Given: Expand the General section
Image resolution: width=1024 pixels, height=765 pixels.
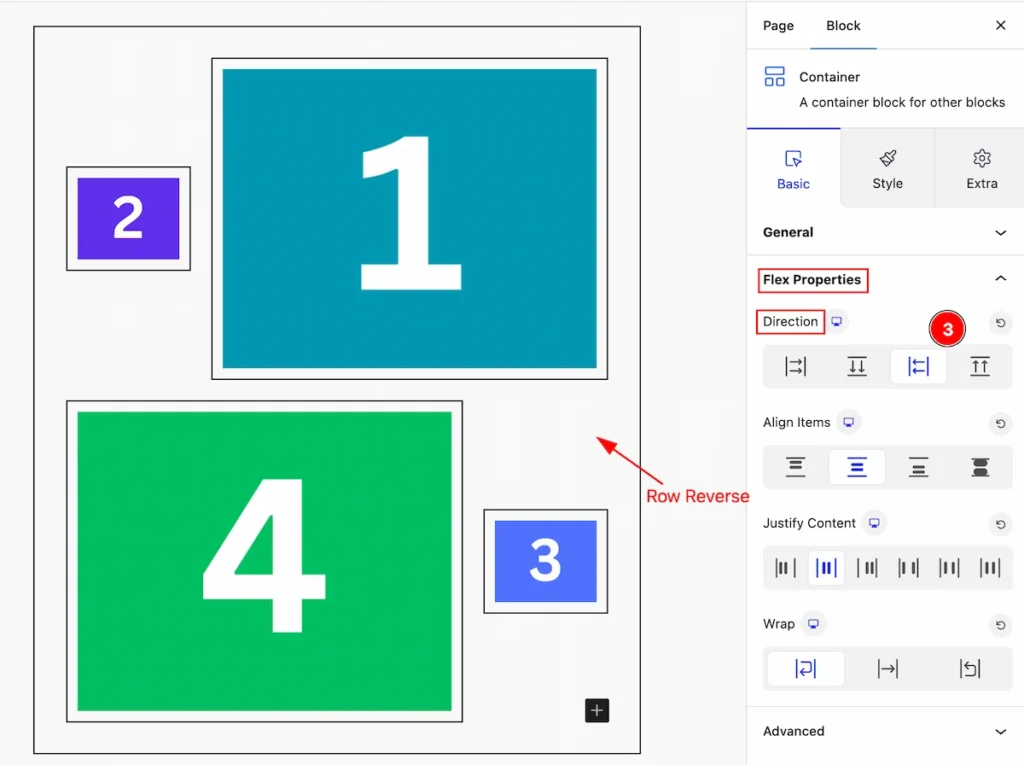Looking at the screenshot, I should point(885,233).
